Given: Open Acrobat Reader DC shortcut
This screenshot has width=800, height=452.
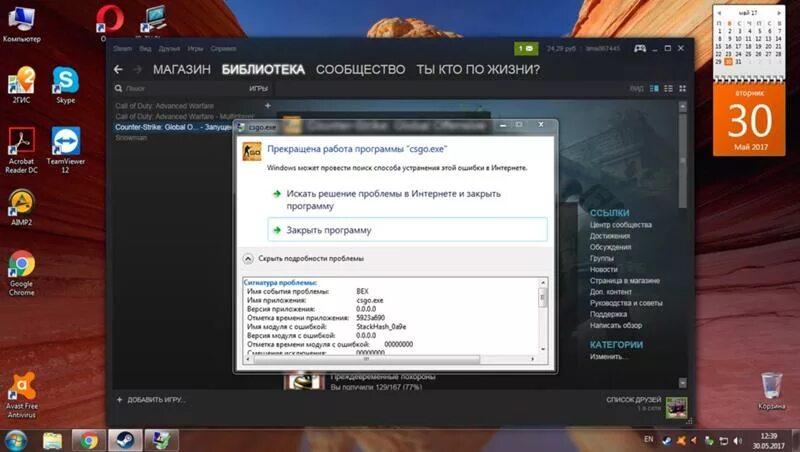Looking at the screenshot, I should (x=21, y=150).
